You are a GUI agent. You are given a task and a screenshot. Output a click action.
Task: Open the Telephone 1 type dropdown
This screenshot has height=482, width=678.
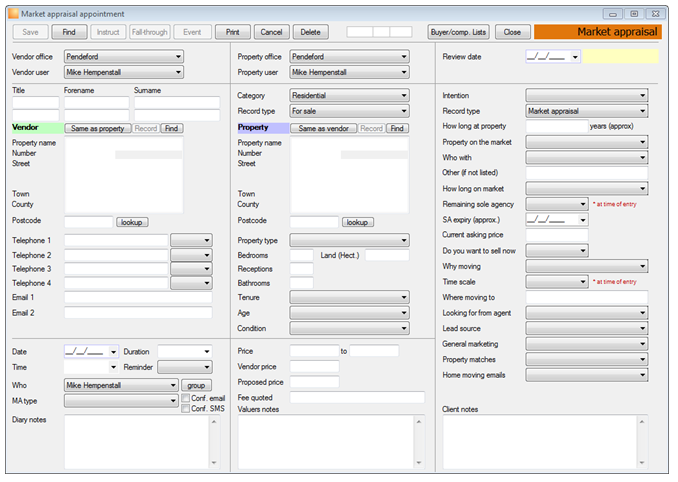[191, 240]
